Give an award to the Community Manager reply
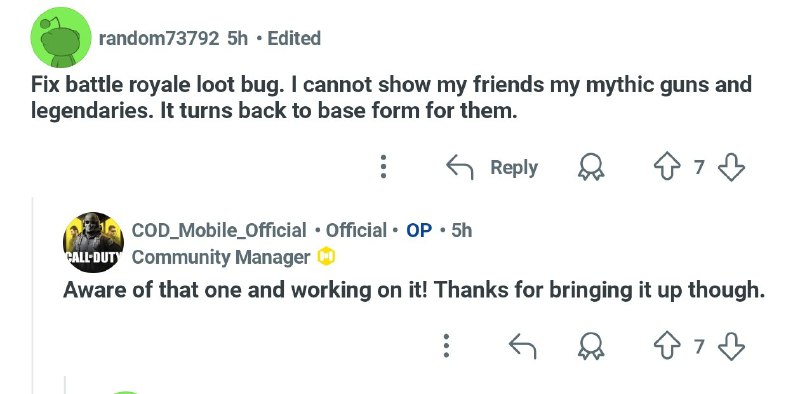800x394 pixels. pyautogui.click(x=591, y=347)
